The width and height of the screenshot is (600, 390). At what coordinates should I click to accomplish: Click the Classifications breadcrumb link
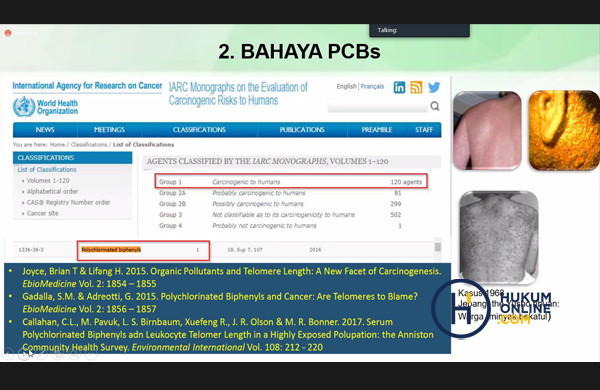pos(89,145)
